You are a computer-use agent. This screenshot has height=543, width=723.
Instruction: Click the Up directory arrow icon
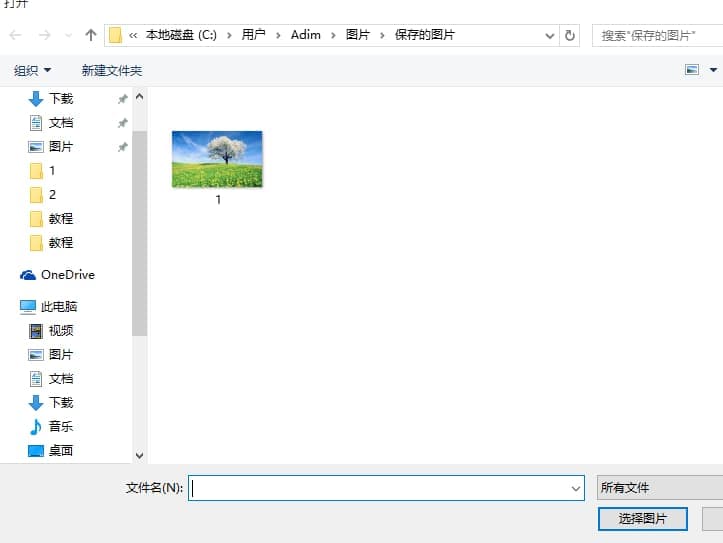coord(91,35)
